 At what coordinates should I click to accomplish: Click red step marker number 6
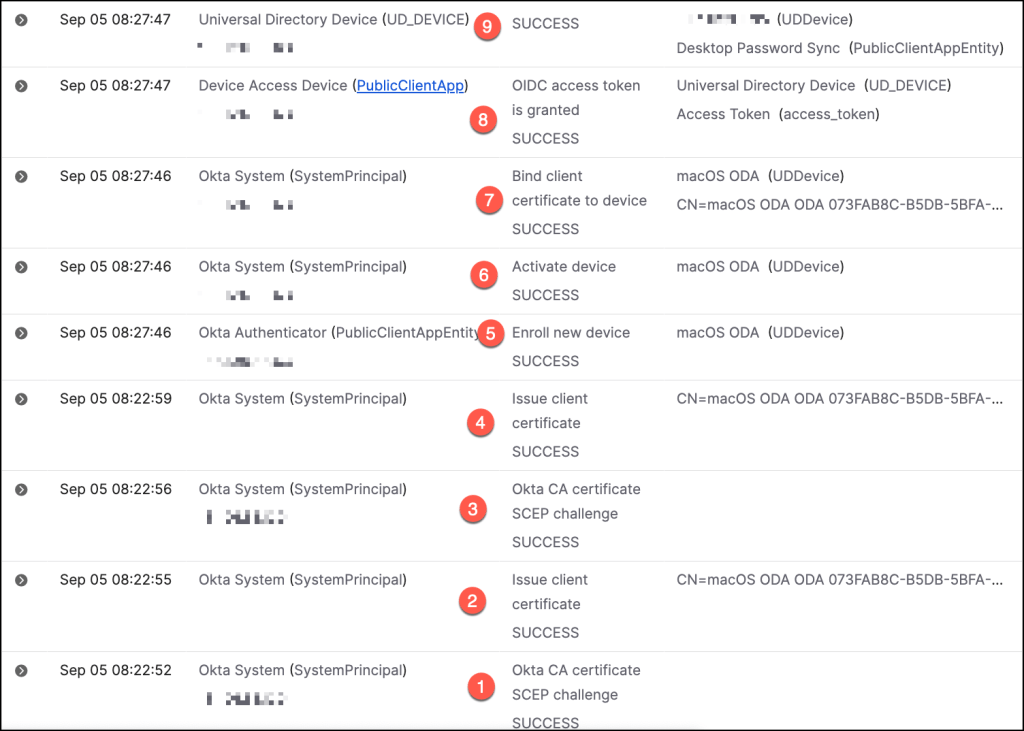(483, 276)
